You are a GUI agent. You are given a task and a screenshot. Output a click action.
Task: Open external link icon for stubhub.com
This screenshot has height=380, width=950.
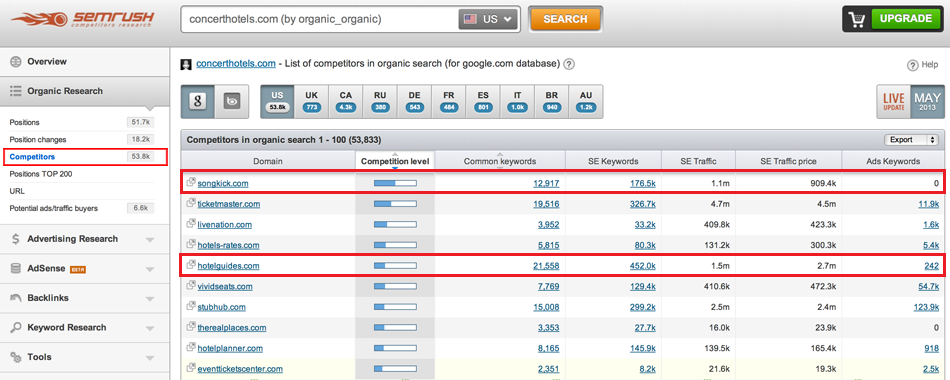(x=191, y=306)
